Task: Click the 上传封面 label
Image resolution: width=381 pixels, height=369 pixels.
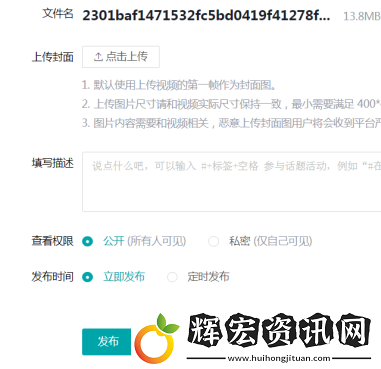Action: tap(53, 57)
